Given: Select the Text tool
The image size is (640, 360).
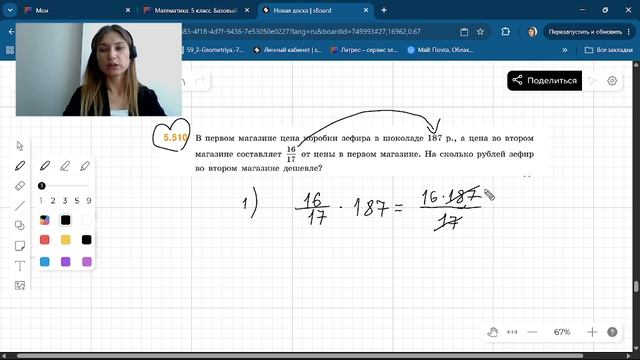Looking at the screenshot, I should tap(20, 266).
